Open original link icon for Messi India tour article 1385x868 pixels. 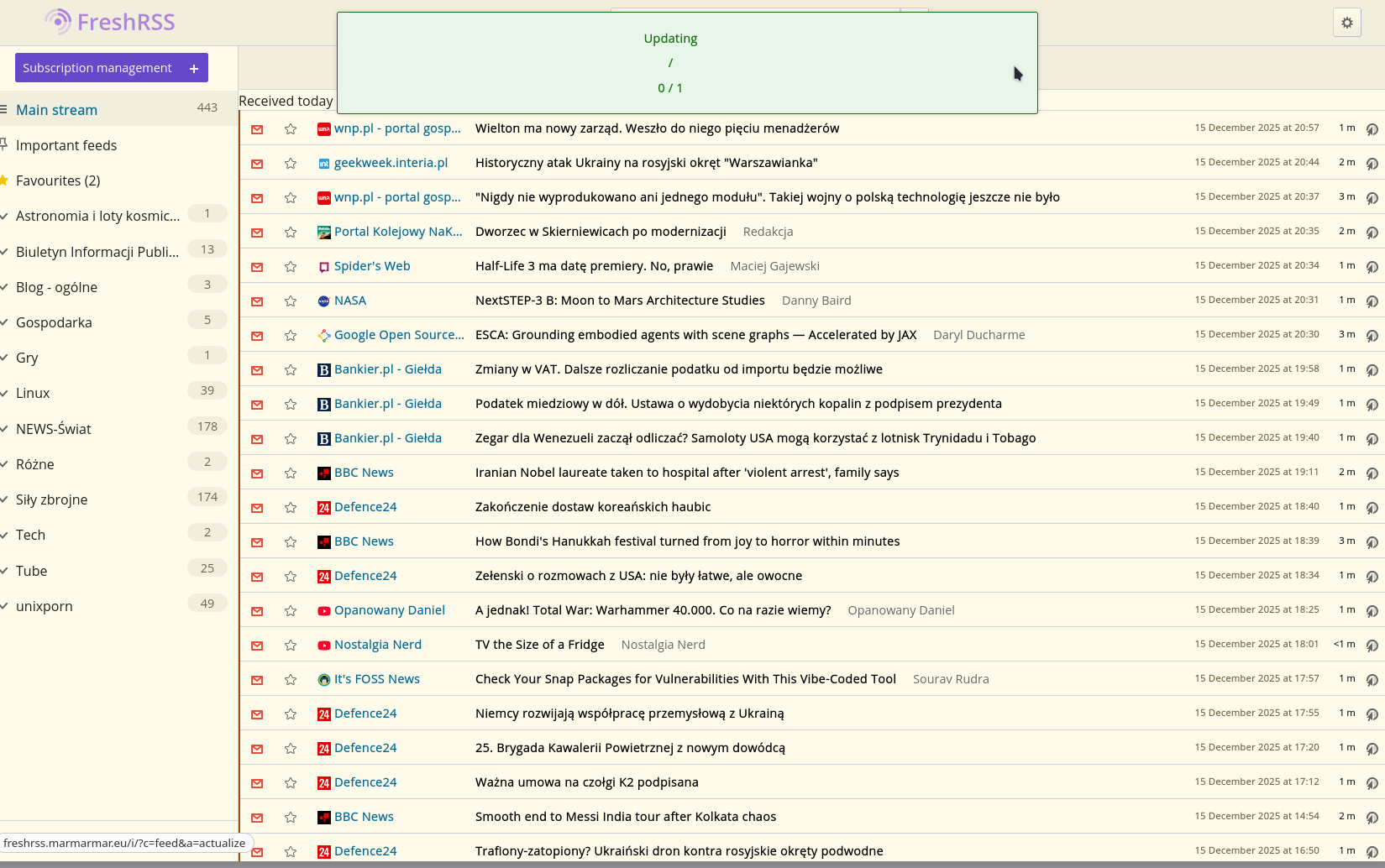tap(1372, 817)
